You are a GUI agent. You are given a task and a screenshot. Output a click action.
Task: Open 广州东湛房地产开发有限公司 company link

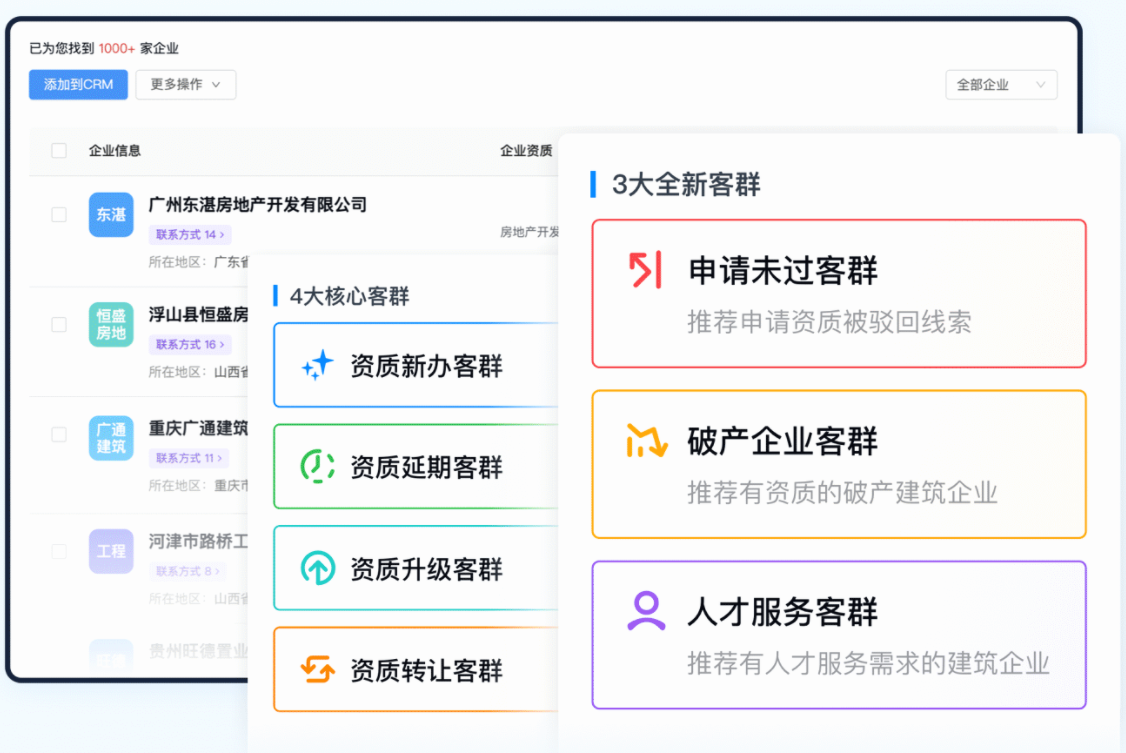tap(257, 205)
